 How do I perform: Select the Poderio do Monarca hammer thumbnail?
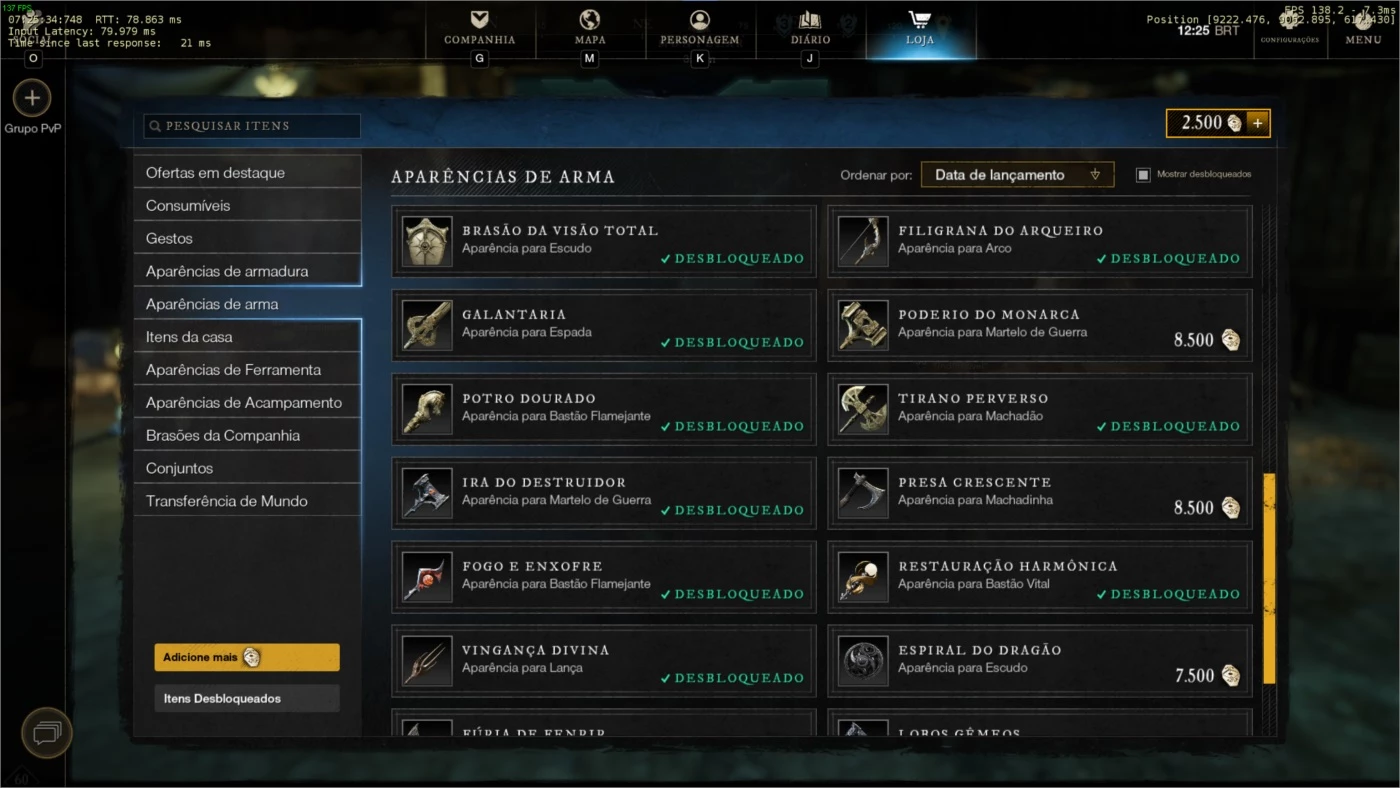[863, 325]
